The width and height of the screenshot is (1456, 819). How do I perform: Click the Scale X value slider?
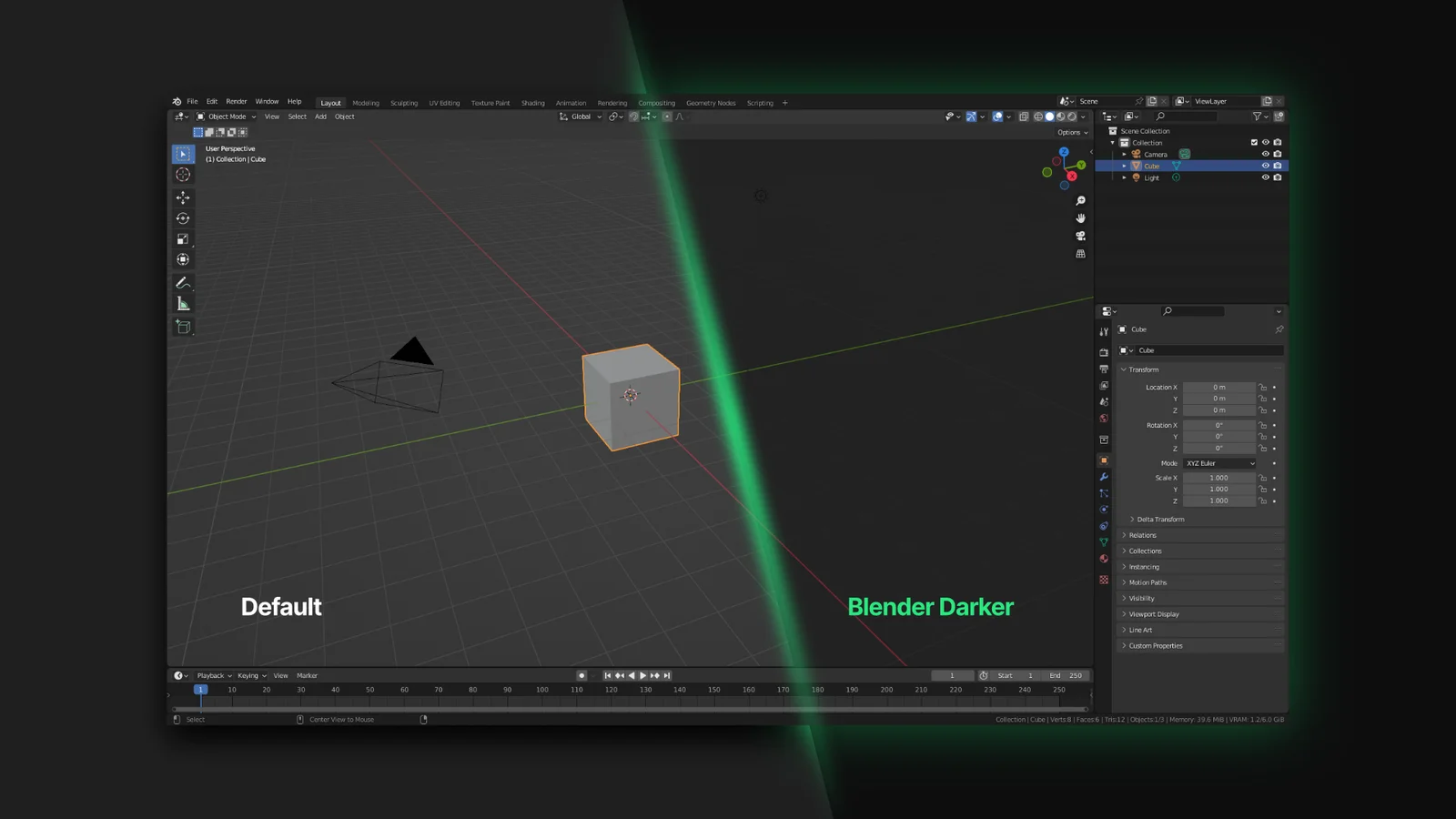tap(1219, 477)
